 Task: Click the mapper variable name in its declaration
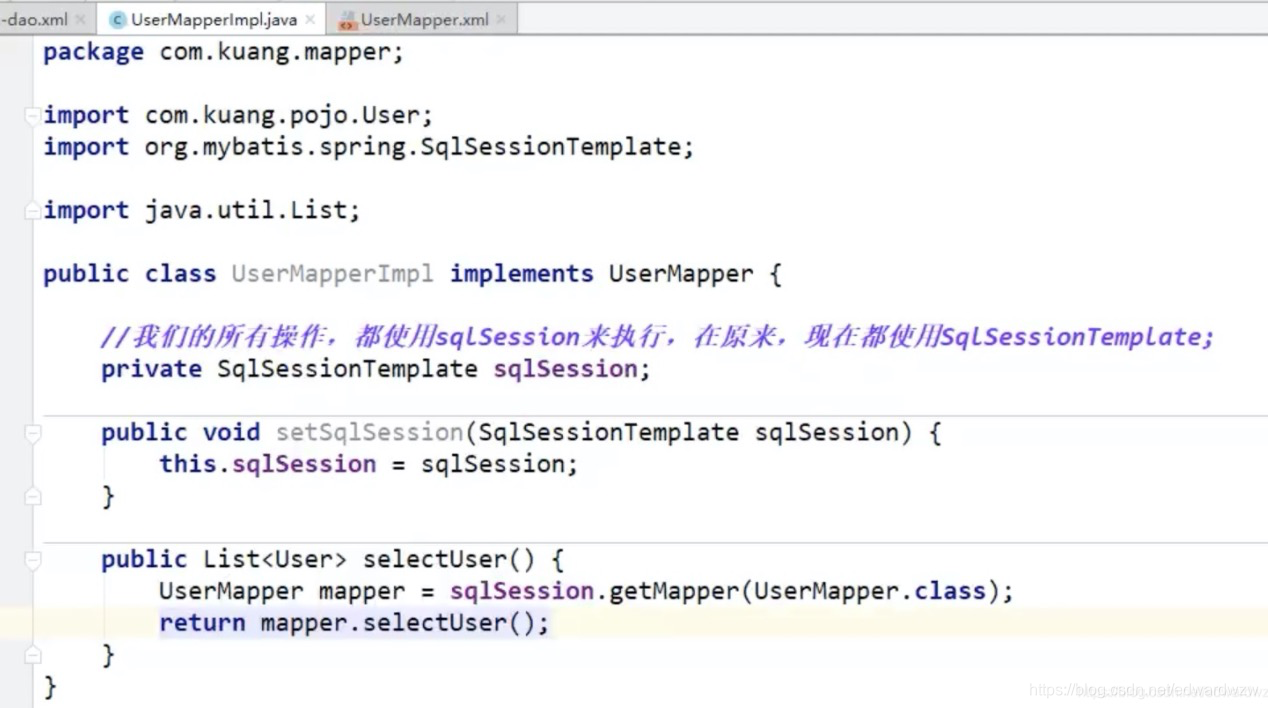361,592
